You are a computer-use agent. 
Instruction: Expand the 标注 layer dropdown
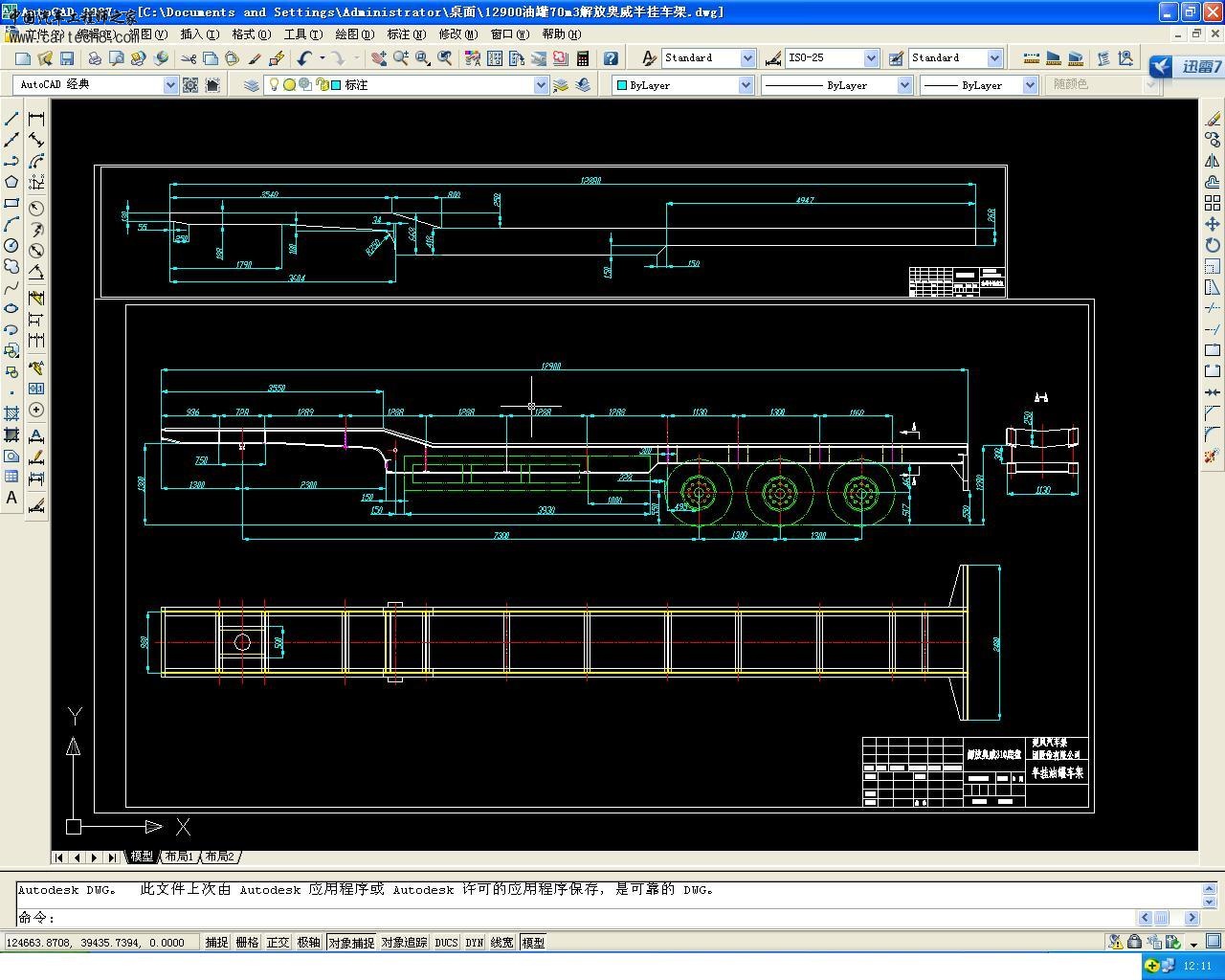click(541, 85)
